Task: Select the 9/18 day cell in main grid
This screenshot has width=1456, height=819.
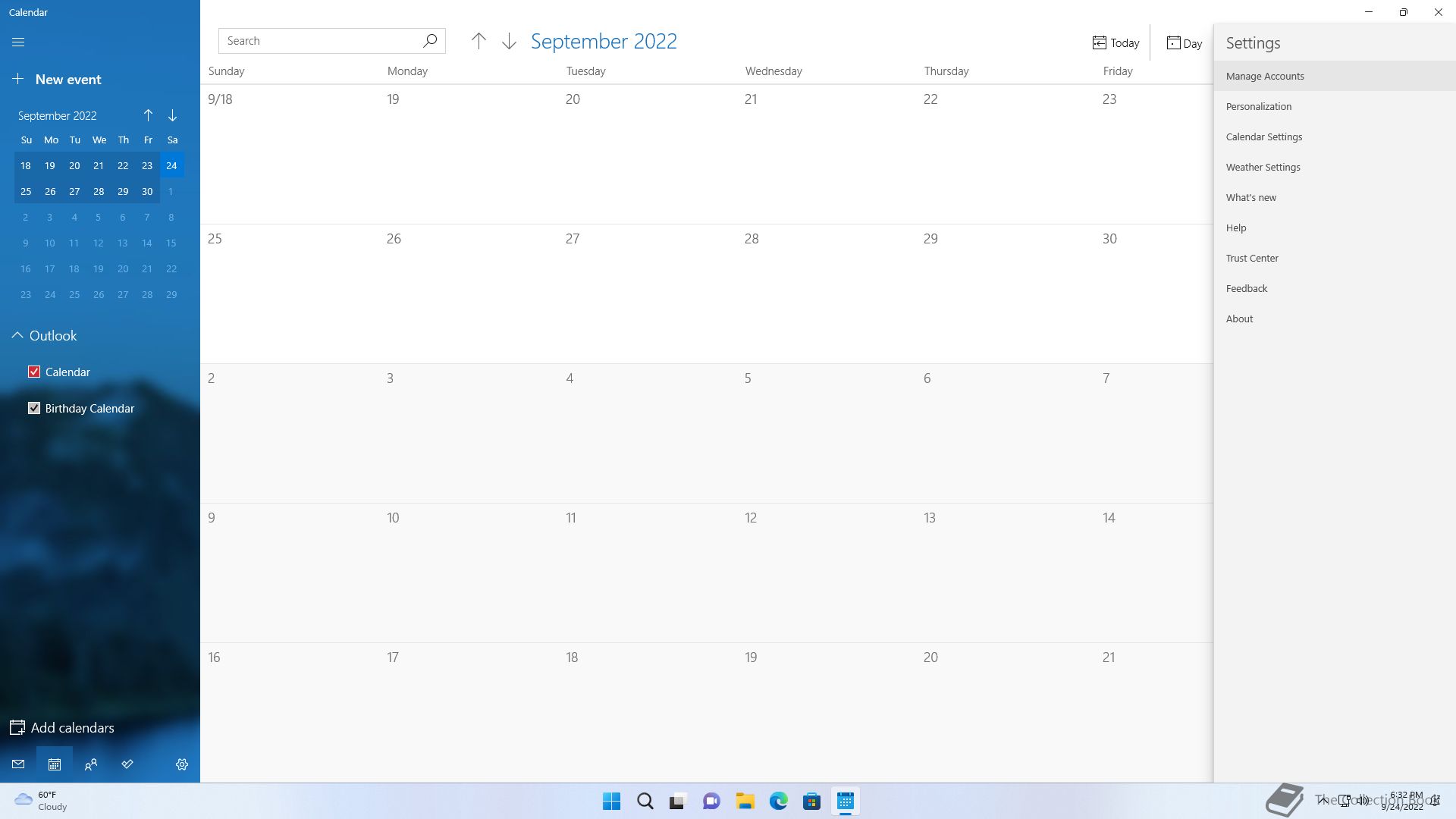Action: pyautogui.click(x=290, y=154)
